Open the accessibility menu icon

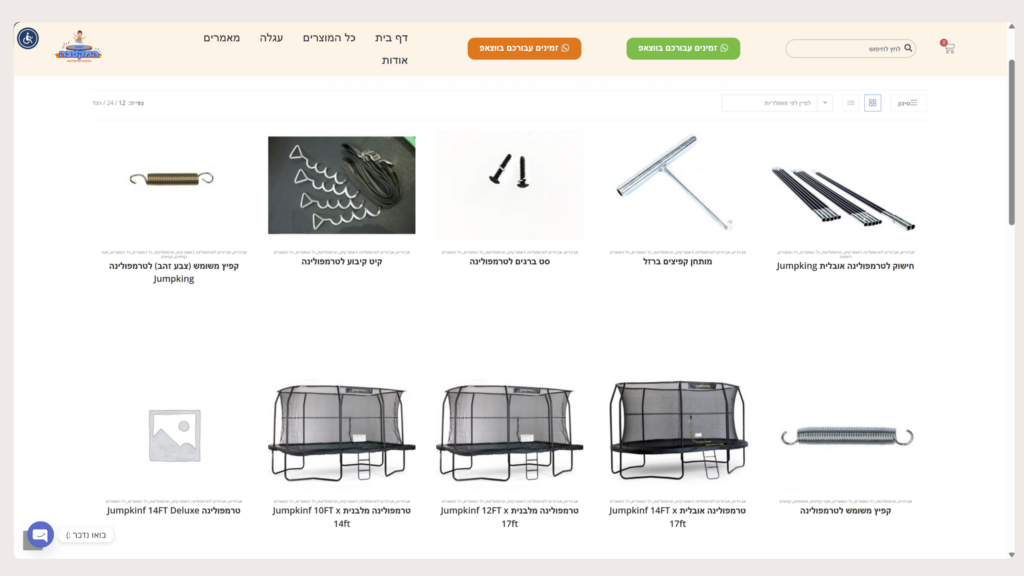coord(27,39)
